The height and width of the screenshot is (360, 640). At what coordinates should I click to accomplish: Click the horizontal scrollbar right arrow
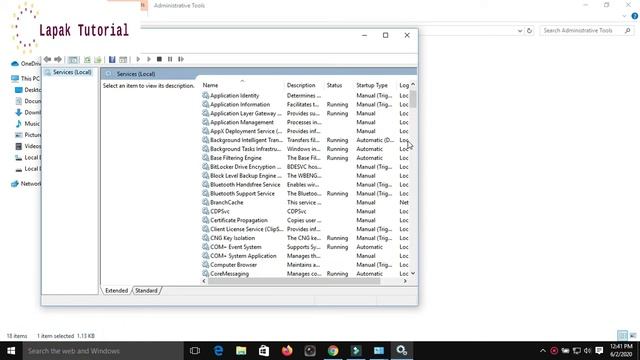[405, 281]
